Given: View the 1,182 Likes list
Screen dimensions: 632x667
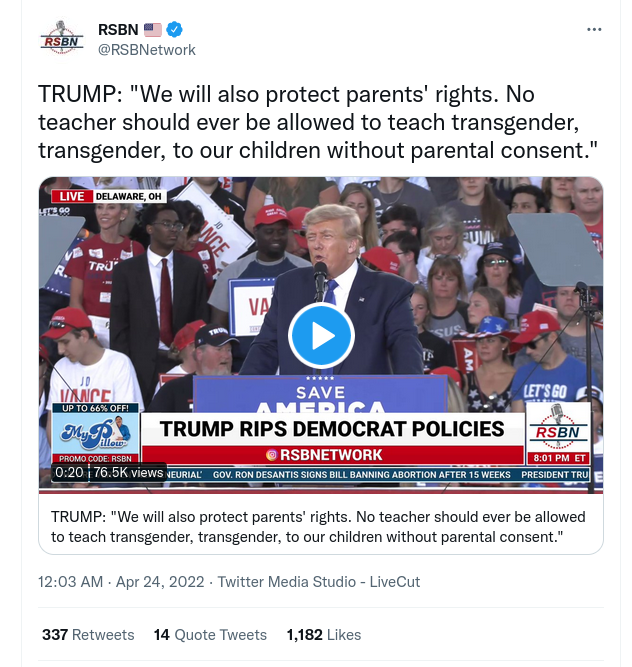Looking at the screenshot, I should [x=324, y=635].
